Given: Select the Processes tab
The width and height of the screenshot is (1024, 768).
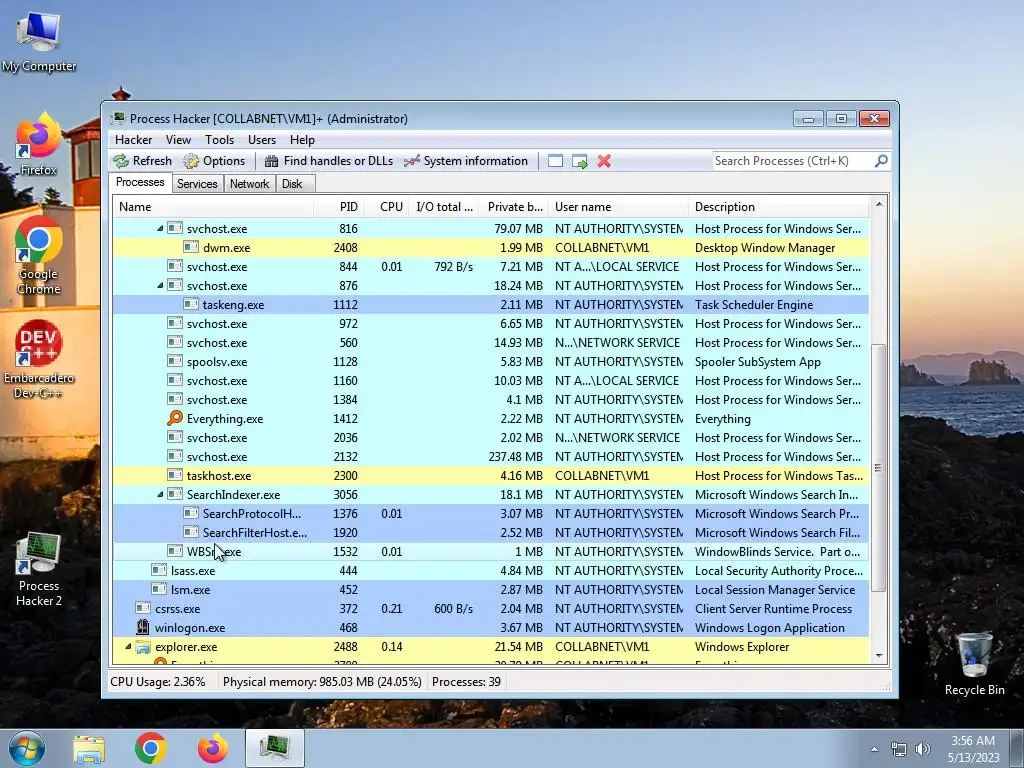Looking at the screenshot, I should coord(140,182).
